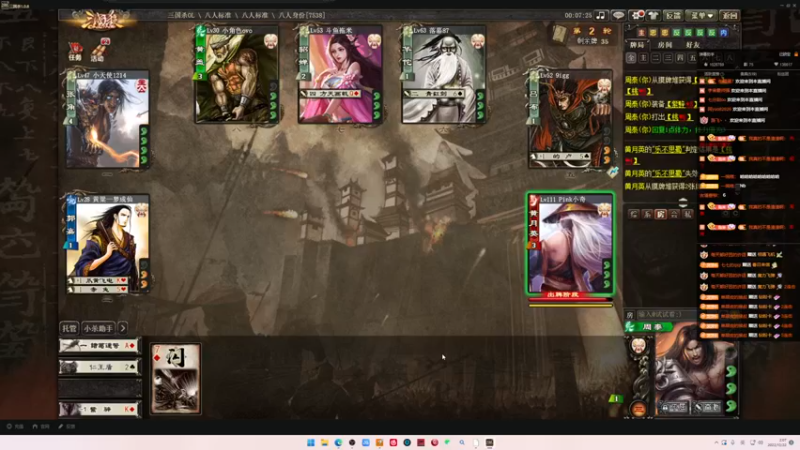Click the 返回 return button

pyautogui.click(x=730, y=15)
